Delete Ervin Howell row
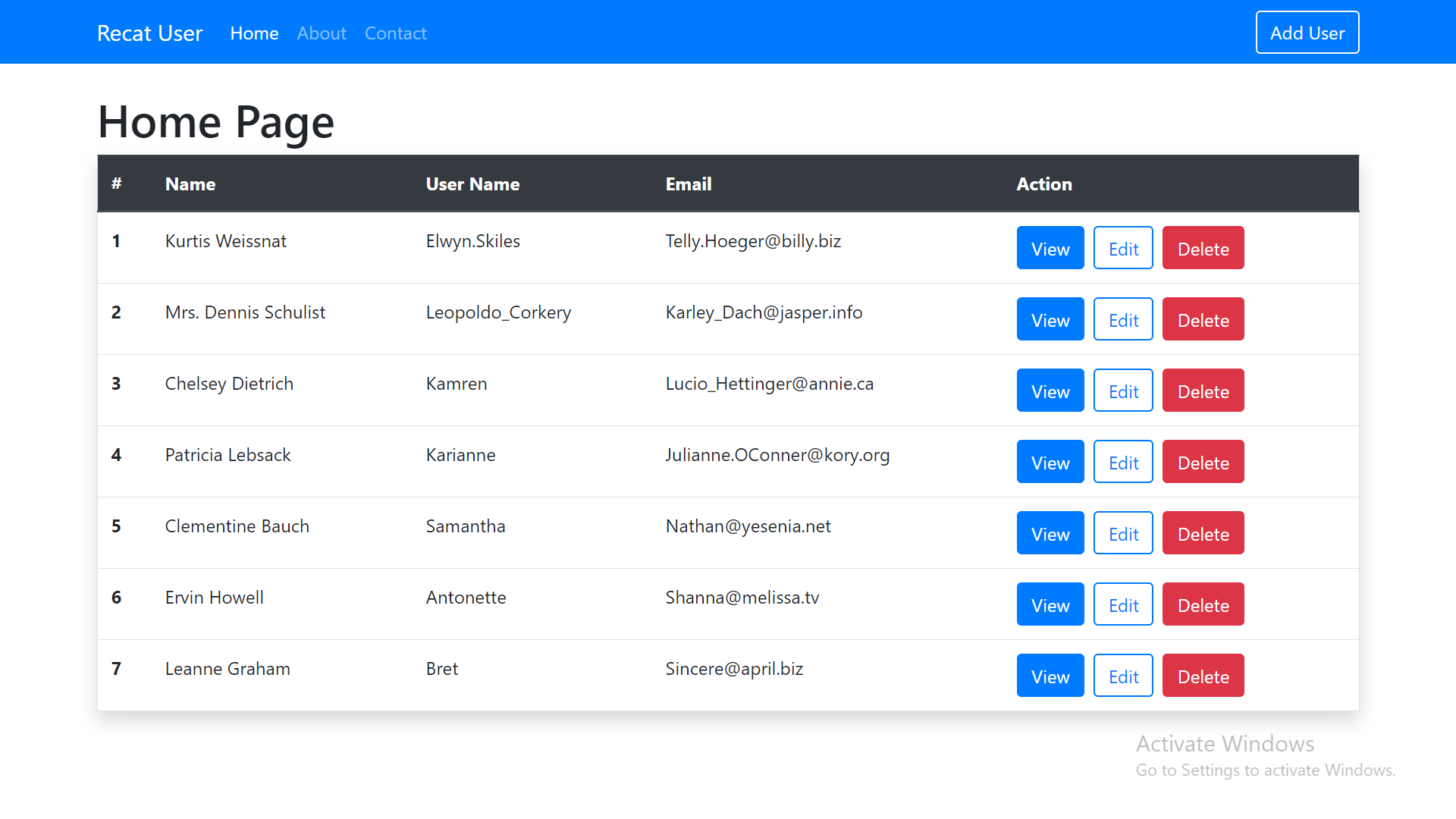The height and width of the screenshot is (819, 1456). 1202,604
